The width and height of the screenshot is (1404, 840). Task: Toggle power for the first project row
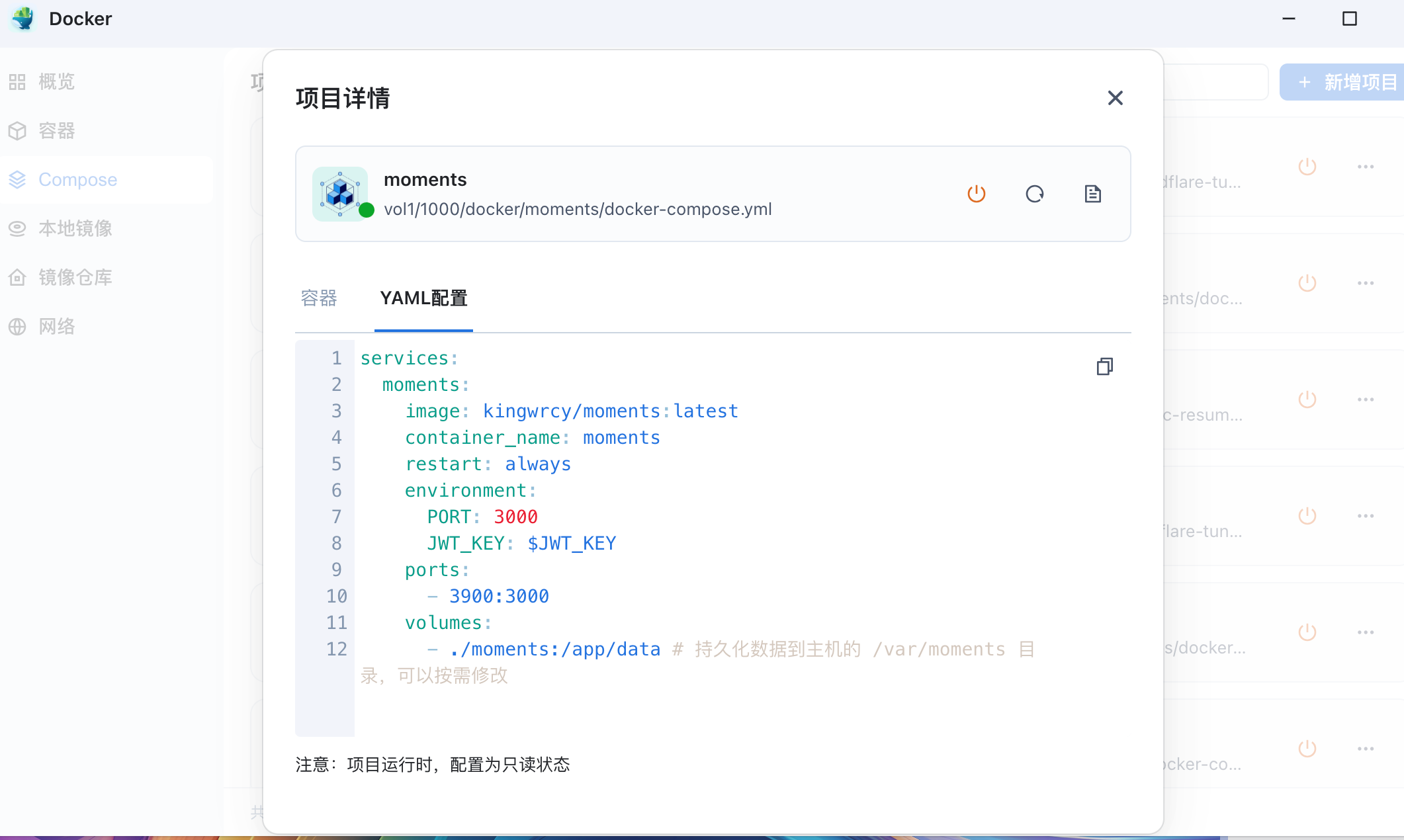[1307, 167]
